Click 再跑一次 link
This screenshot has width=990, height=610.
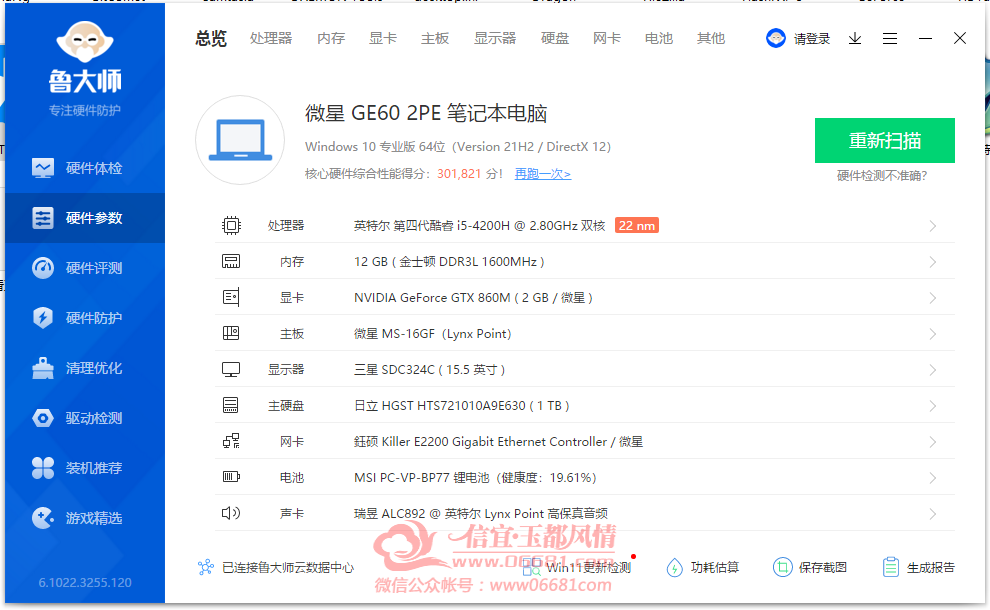point(543,174)
